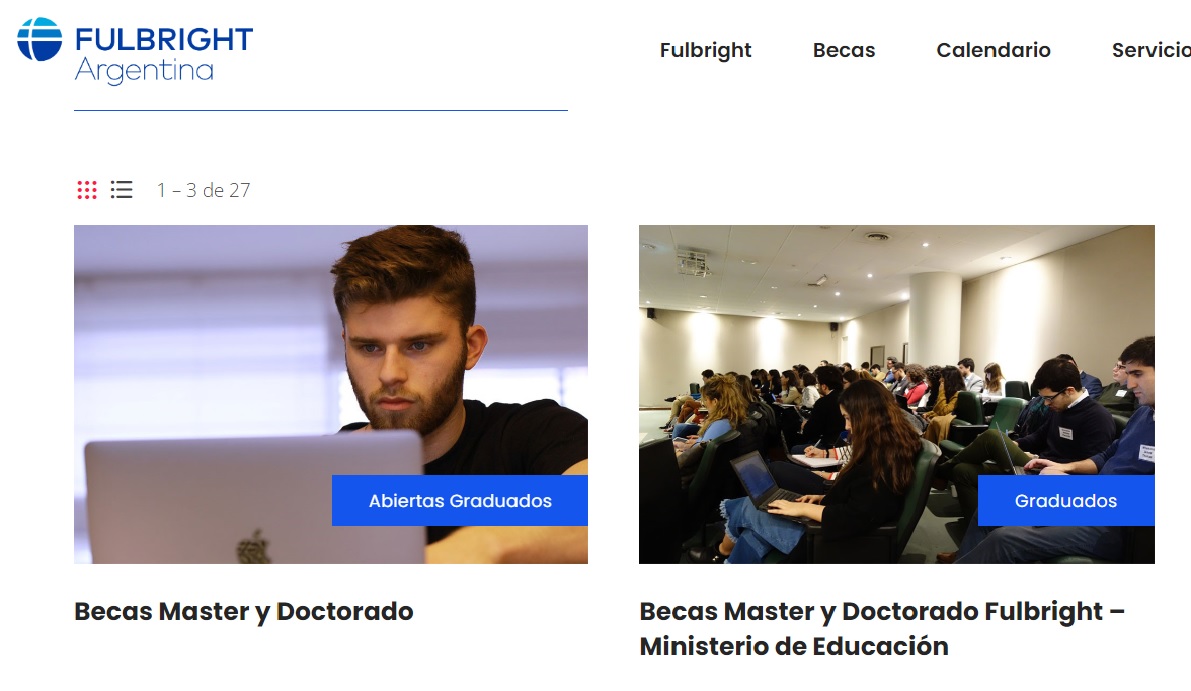Click the blue horizontal line under the header
This screenshot has height=691, width=1191.
click(321, 110)
